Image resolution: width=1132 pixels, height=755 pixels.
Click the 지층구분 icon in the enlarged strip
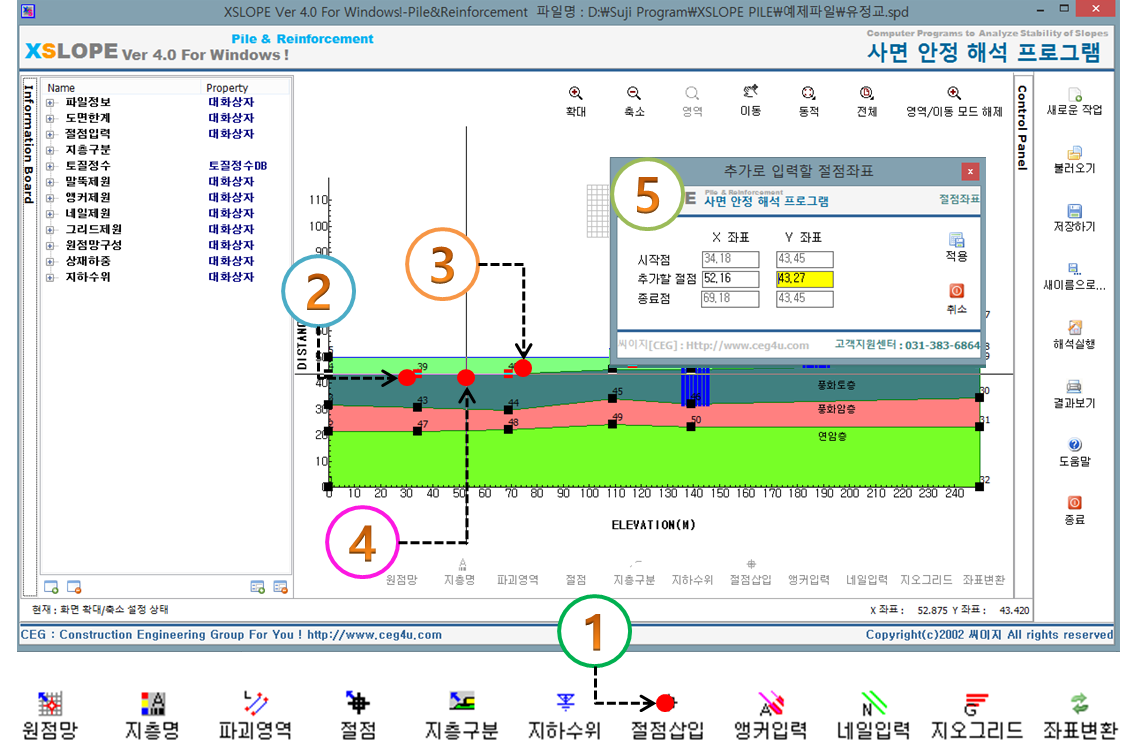461,702
